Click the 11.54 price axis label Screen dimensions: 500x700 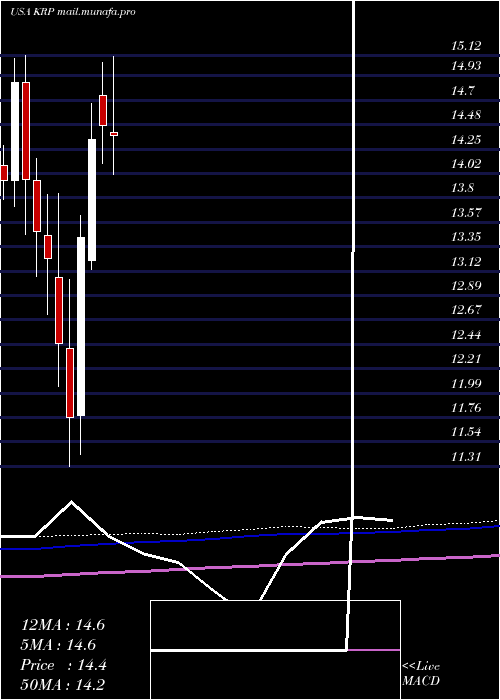[x=466, y=432]
